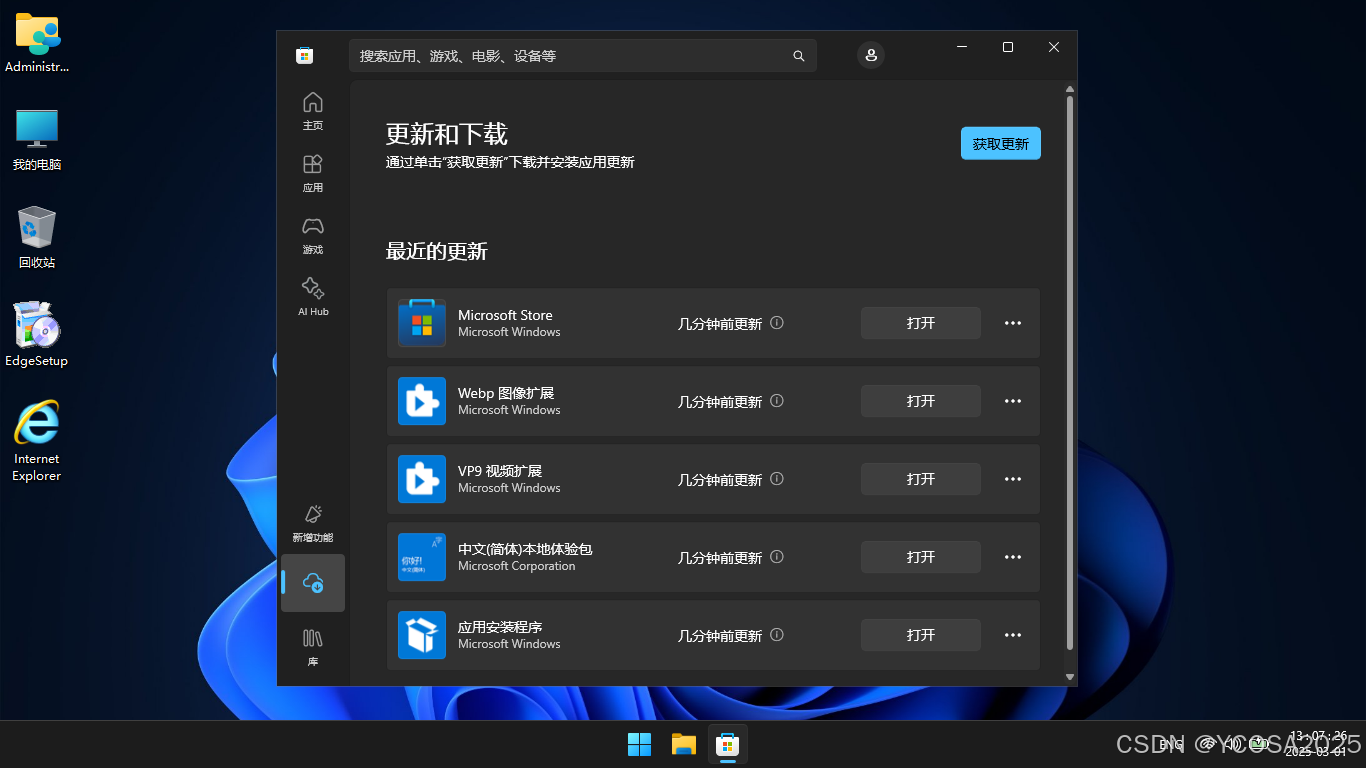Click the 中文(简体)本地体验包 name text
This screenshot has height=768, width=1366.
pyautogui.click(x=525, y=549)
